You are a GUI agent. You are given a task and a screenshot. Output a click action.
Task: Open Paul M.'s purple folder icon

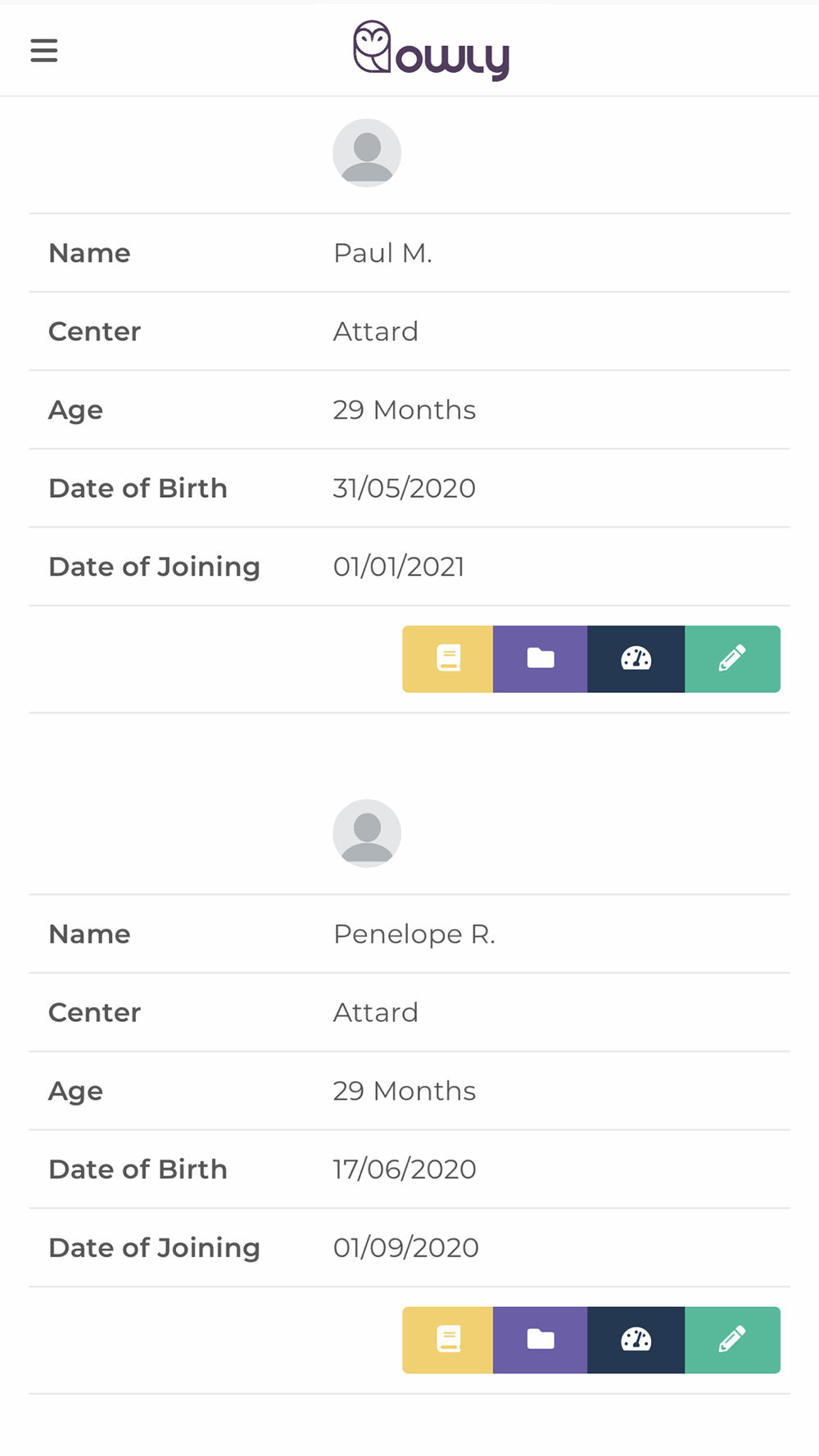coord(541,659)
